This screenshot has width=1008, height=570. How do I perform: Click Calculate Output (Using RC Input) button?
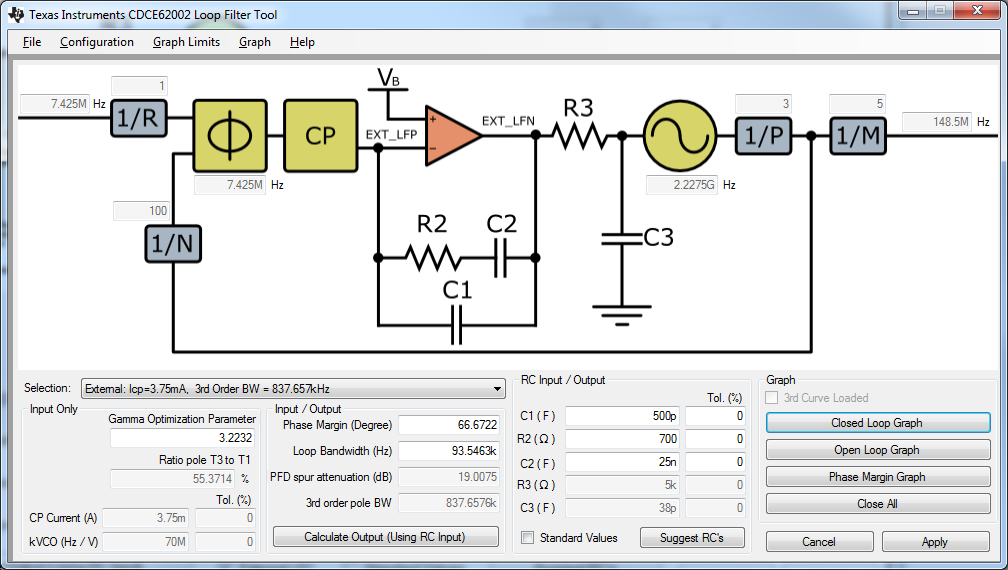coord(386,537)
